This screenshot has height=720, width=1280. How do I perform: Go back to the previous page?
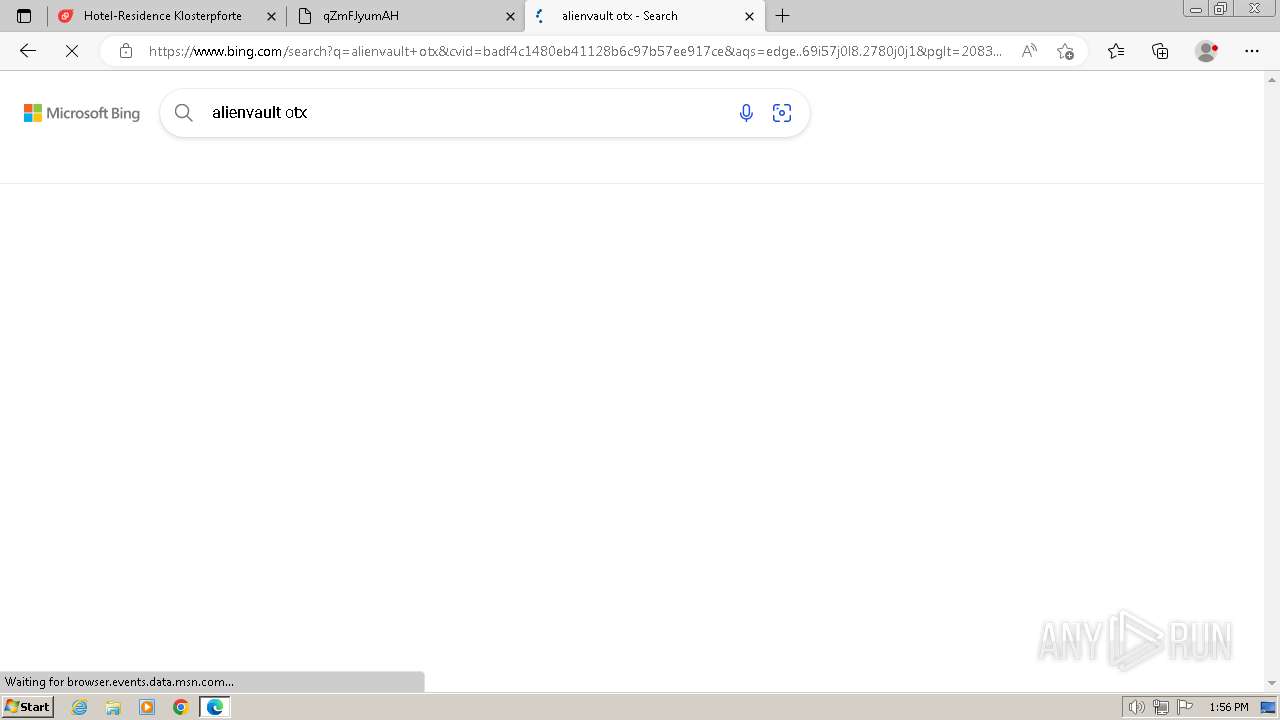[28, 51]
